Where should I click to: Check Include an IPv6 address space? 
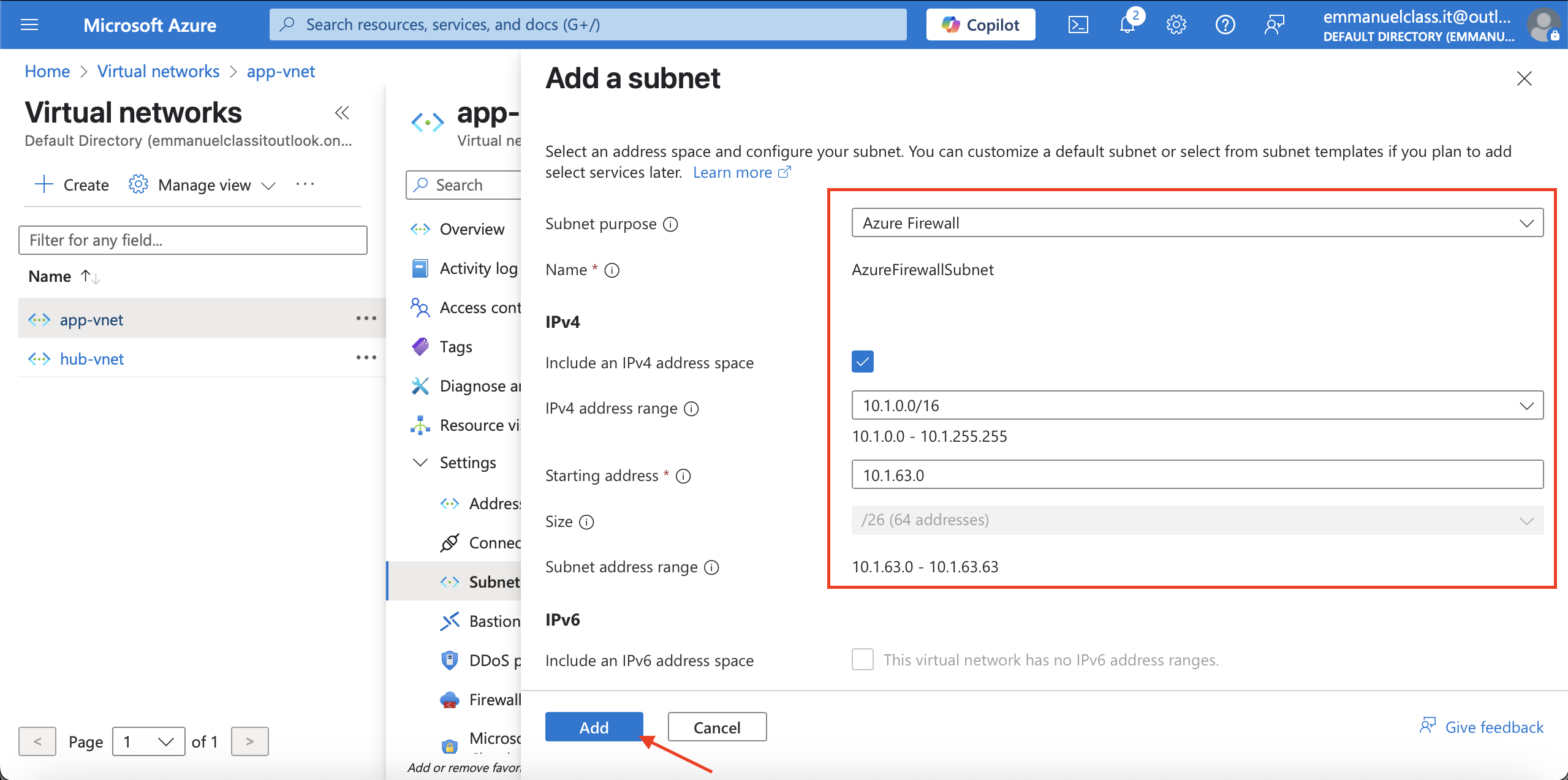click(863, 659)
